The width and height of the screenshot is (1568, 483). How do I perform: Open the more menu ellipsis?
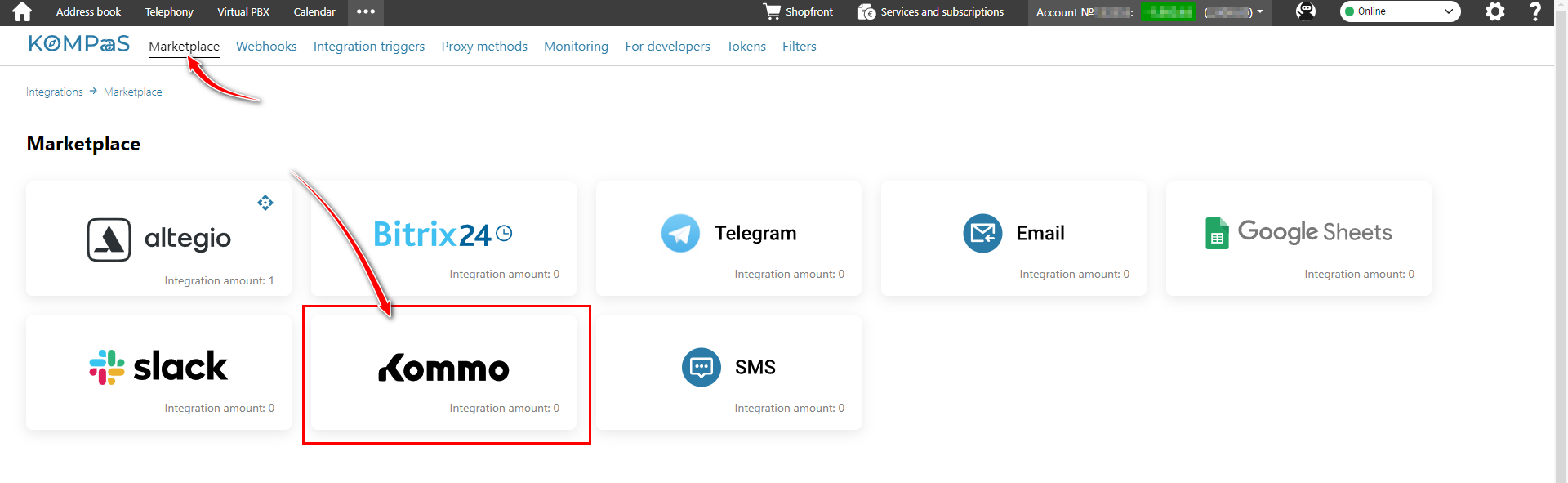pyautogui.click(x=366, y=11)
